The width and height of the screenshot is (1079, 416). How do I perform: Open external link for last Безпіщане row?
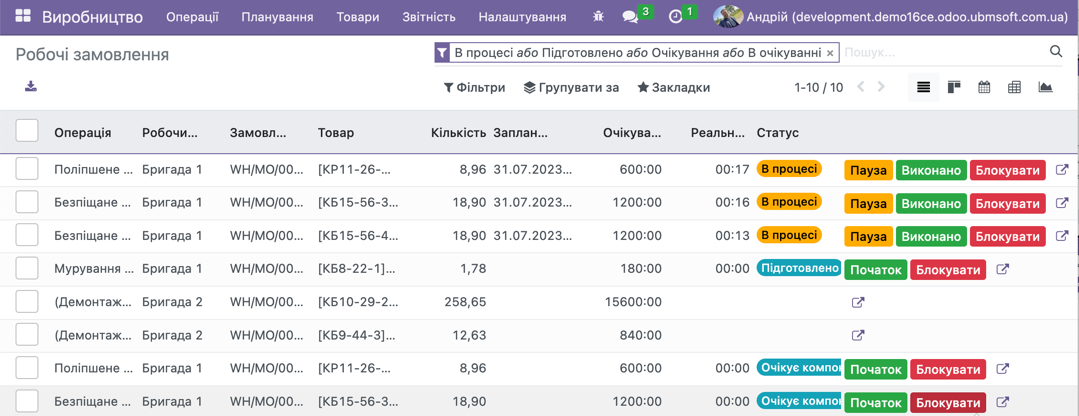pyautogui.click(x=1003, y=402)
